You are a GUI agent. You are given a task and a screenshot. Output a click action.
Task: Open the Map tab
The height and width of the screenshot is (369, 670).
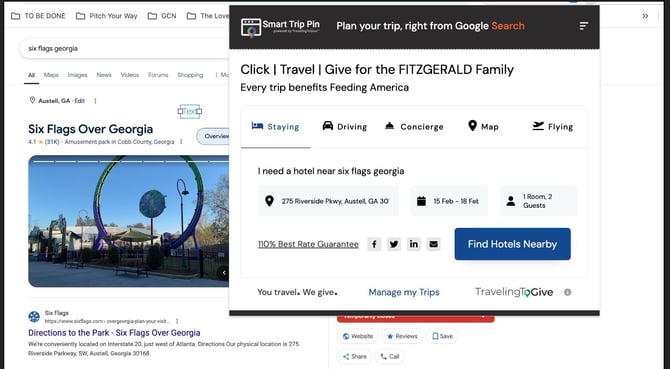click(x=483, y=126)
